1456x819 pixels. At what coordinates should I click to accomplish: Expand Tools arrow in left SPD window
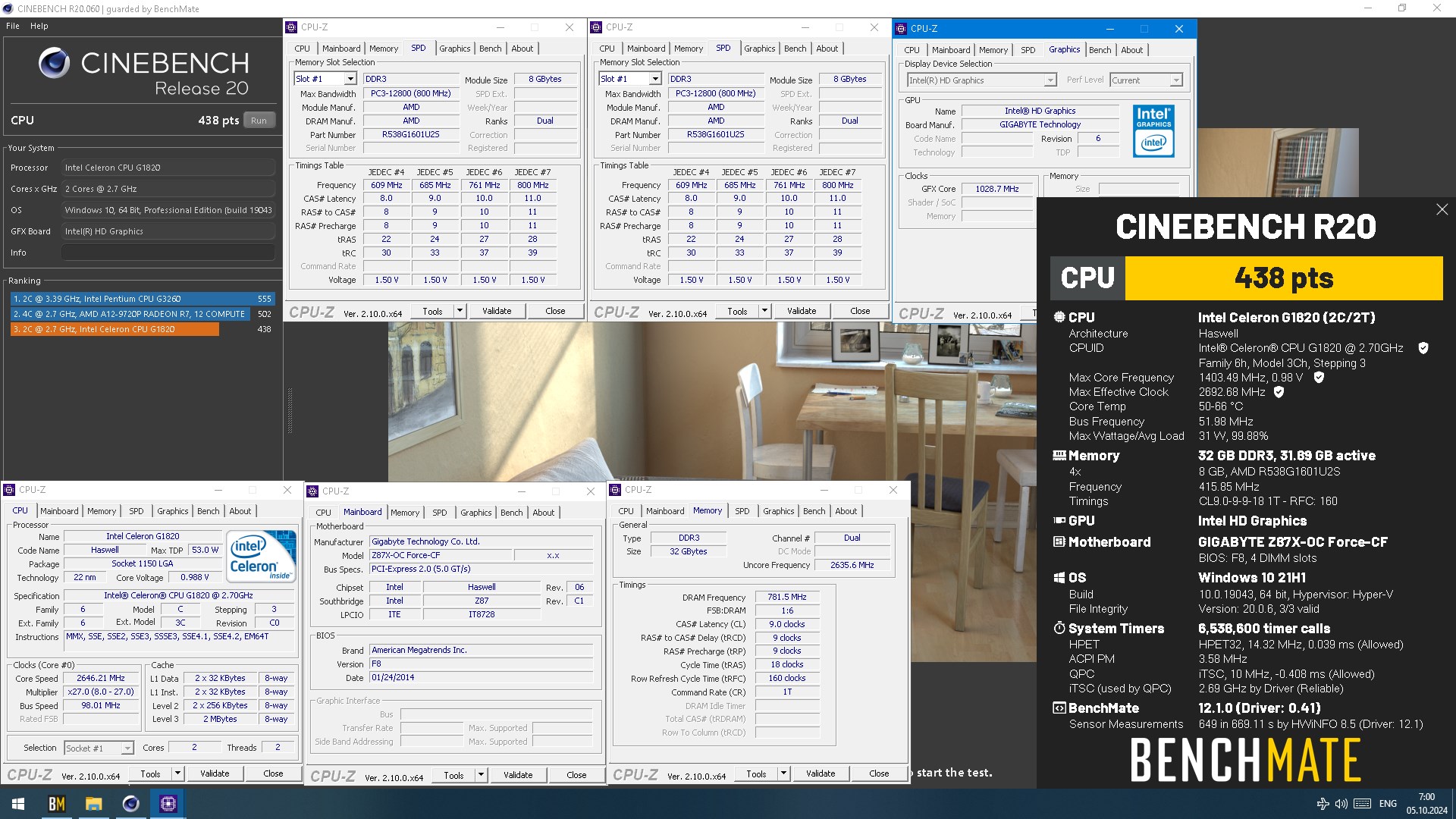coord(460,311)
